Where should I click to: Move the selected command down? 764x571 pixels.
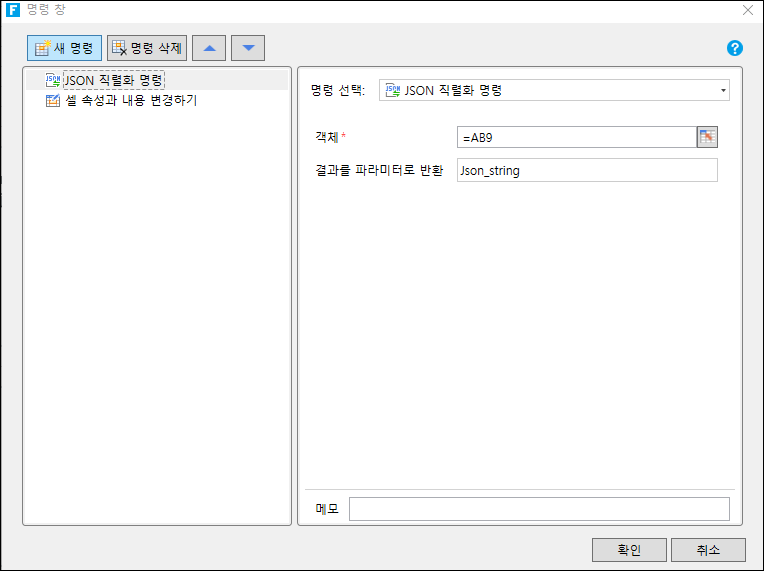click(248, 48)
